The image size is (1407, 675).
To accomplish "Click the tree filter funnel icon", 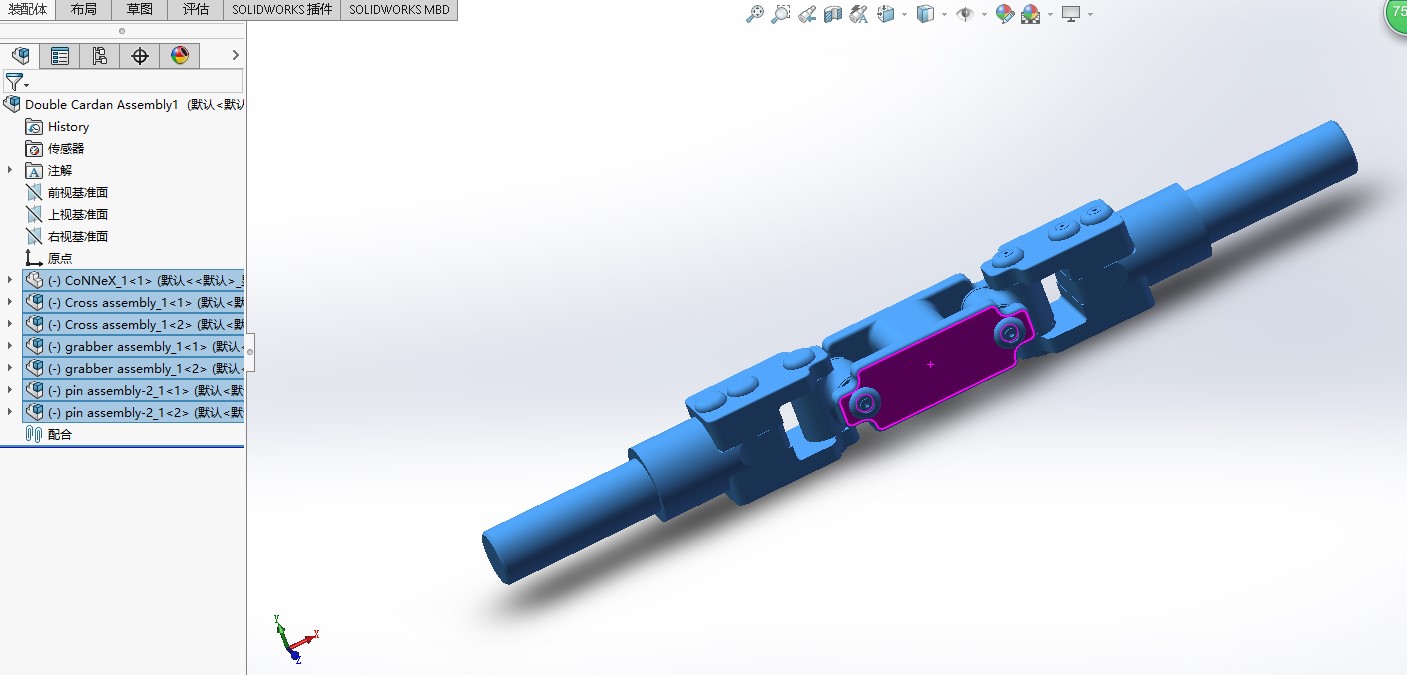I will 16,82.
